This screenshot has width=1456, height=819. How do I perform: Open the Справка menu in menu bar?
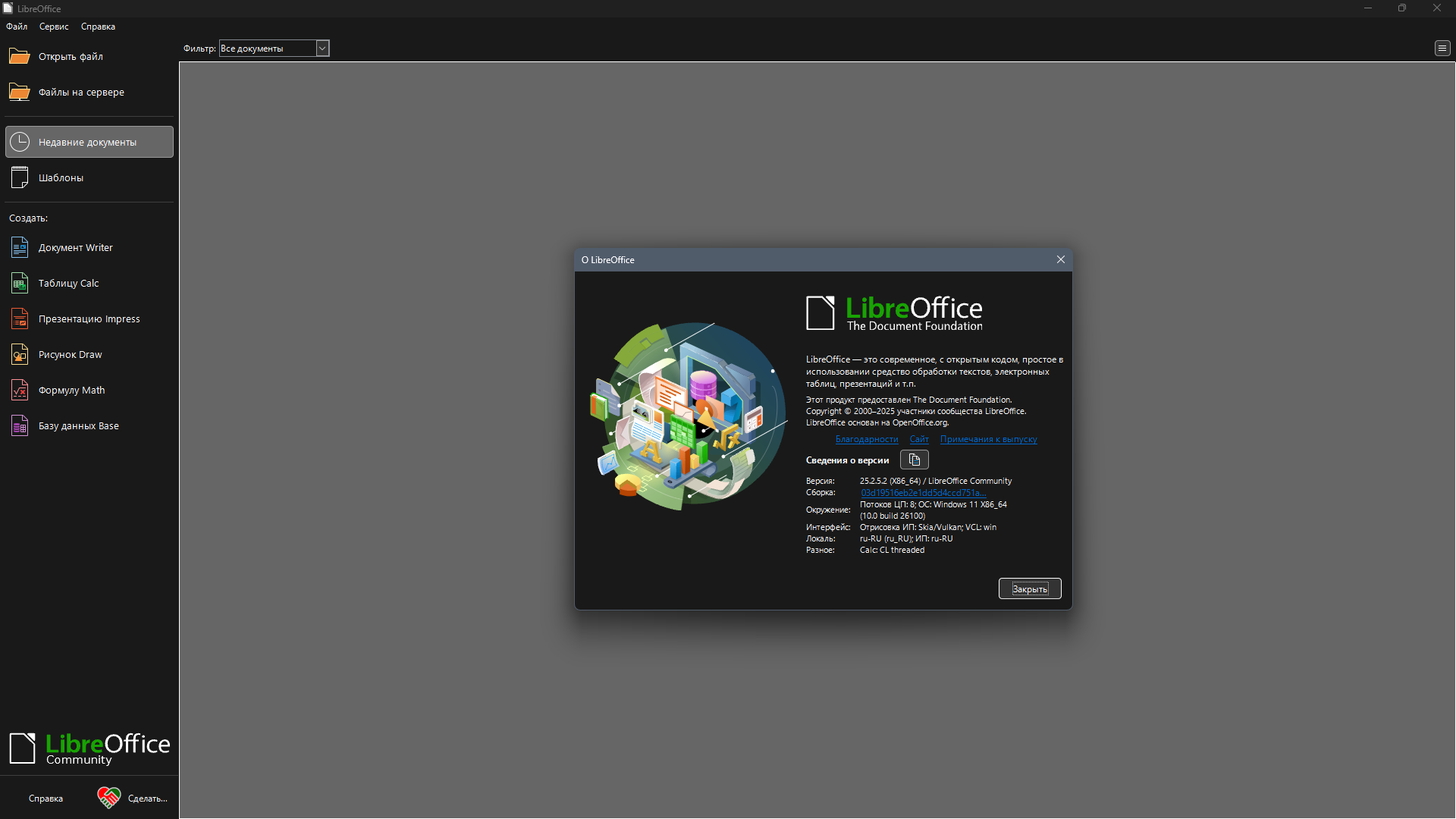98,27
